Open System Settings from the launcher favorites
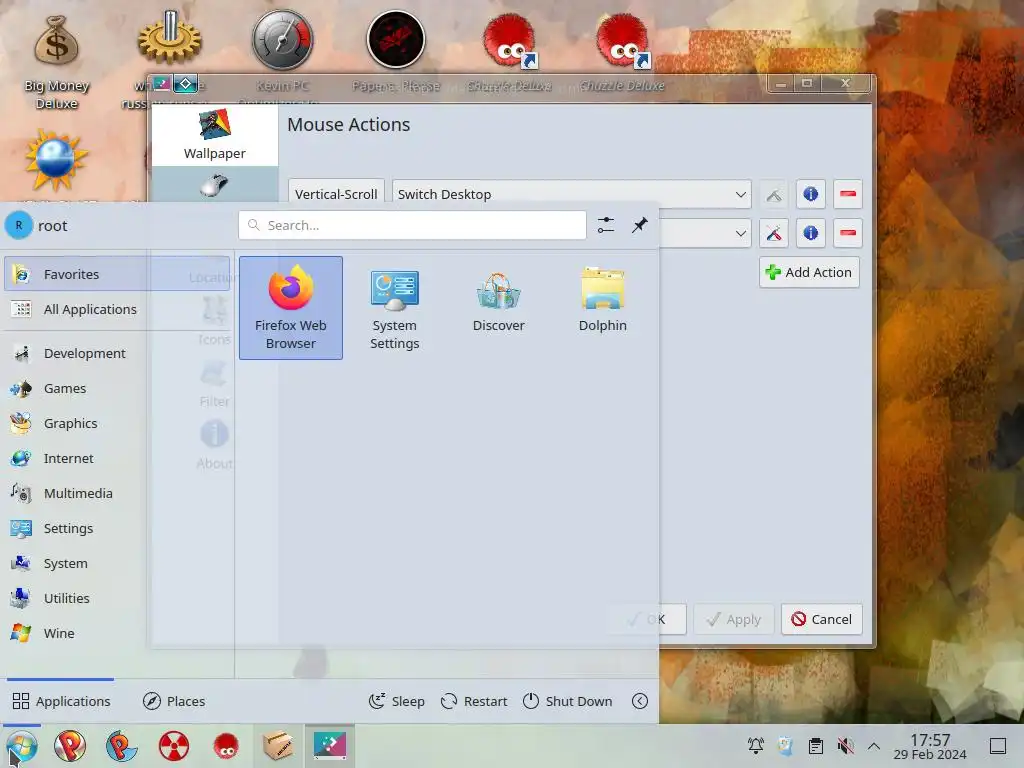This screenshot has width=1024, height=768. pyautogui.click(x=394, y=308)
